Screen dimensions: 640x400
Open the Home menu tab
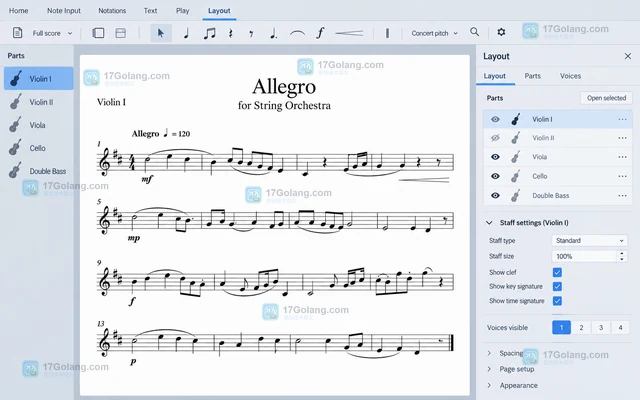pyautogui.click(x=18, y=11)
